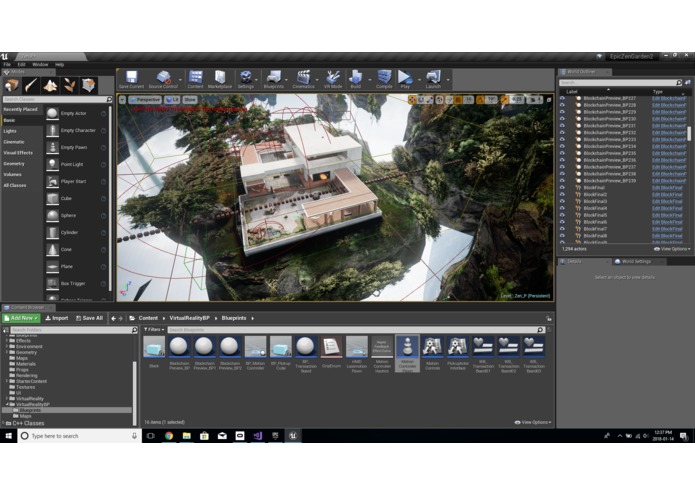Screen dimensions: 695x494
Task: Click the Cinematics toolbar icon
Action: click(304, 79)
